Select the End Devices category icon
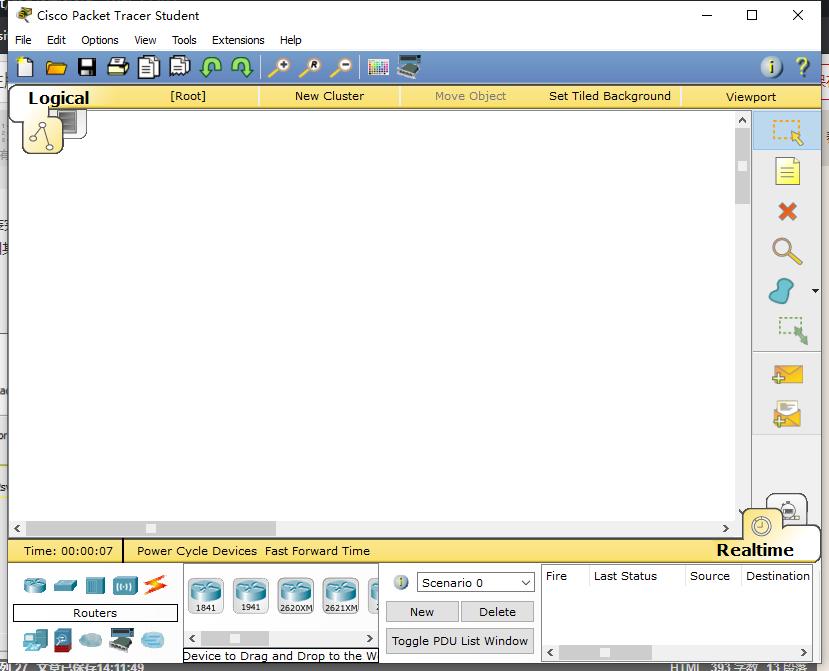The width and height of the screenshot is (829, 671). 35,640
